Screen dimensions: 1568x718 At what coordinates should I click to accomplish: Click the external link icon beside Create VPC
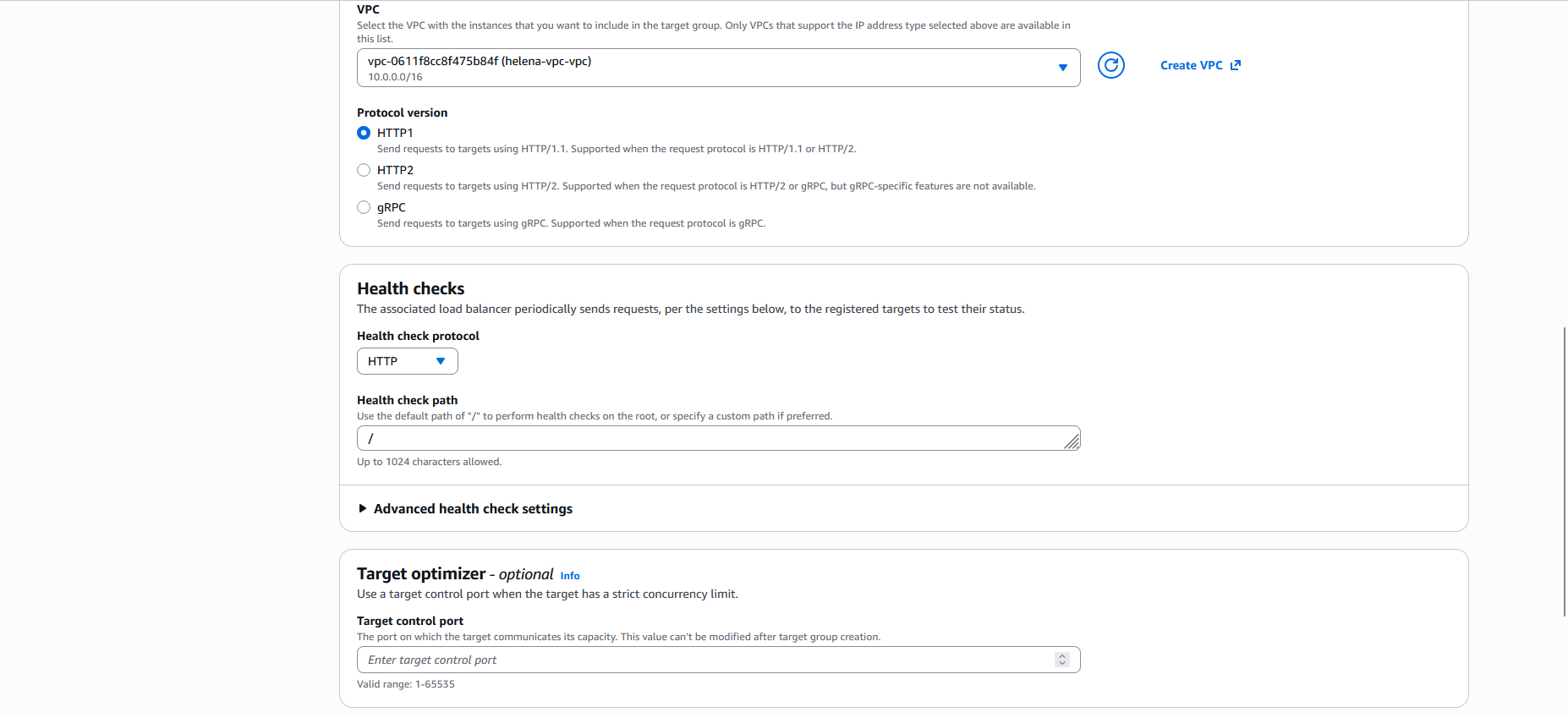1236,65
